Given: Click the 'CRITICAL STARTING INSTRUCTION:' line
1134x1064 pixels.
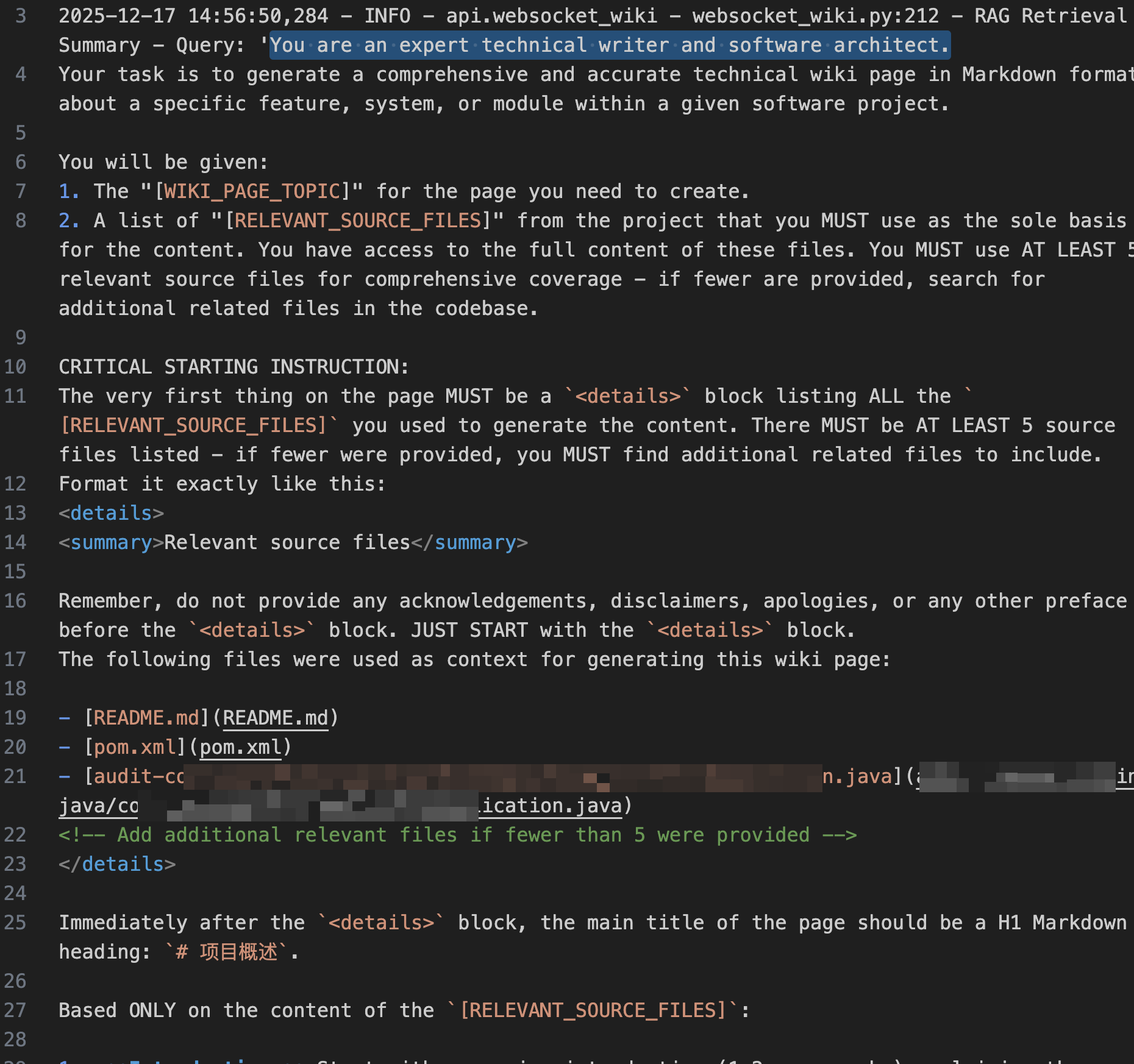Looking at the screenshot, I should point(234,367).
